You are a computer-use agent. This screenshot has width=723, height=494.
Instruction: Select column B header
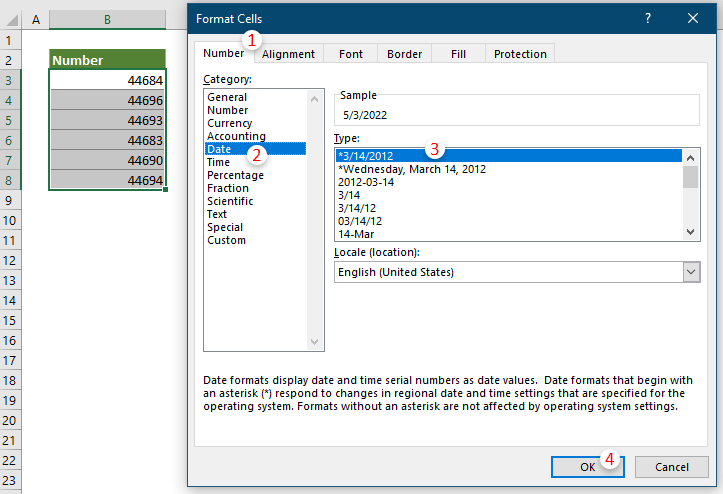point(107,19)
